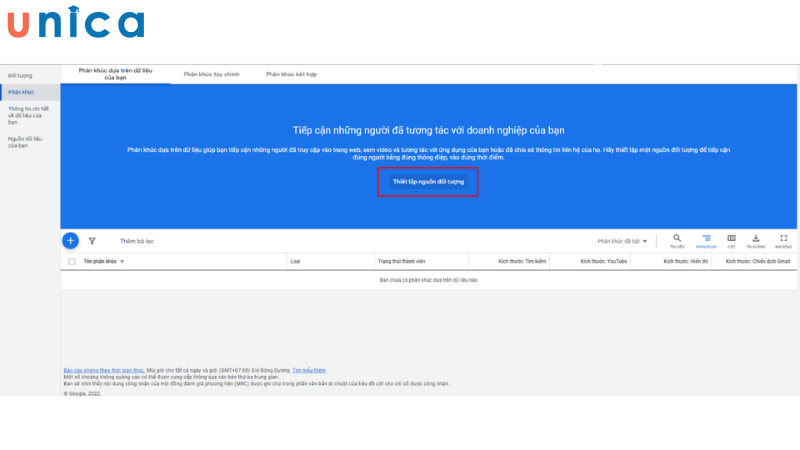Image resolution: width=800 pixels, height=450 pixels.
Task: Expand table with the fullscreen icon
Action: 783,239
